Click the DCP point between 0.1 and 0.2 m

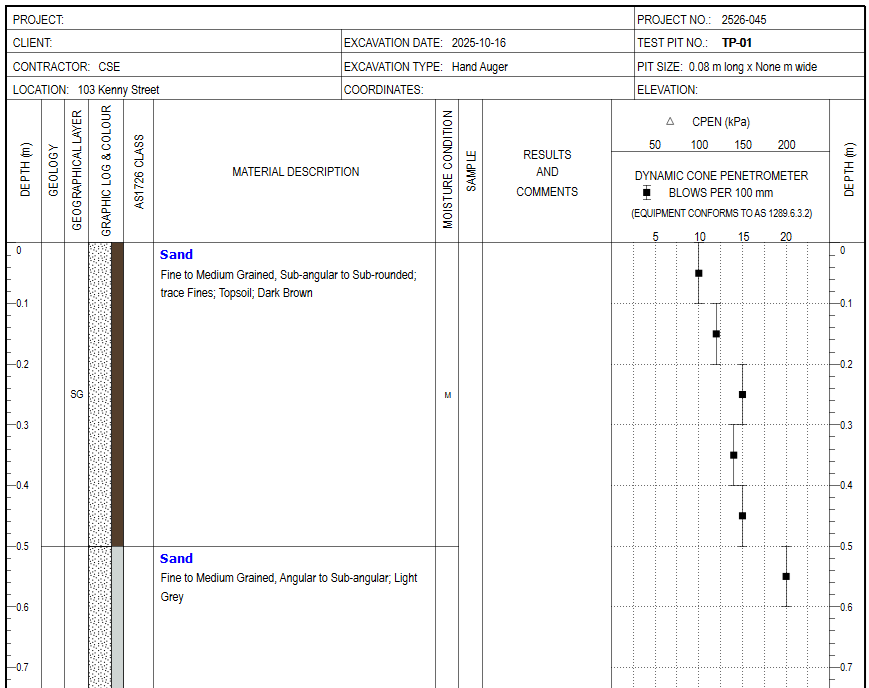pyautogui.click(x=716, y=334)
